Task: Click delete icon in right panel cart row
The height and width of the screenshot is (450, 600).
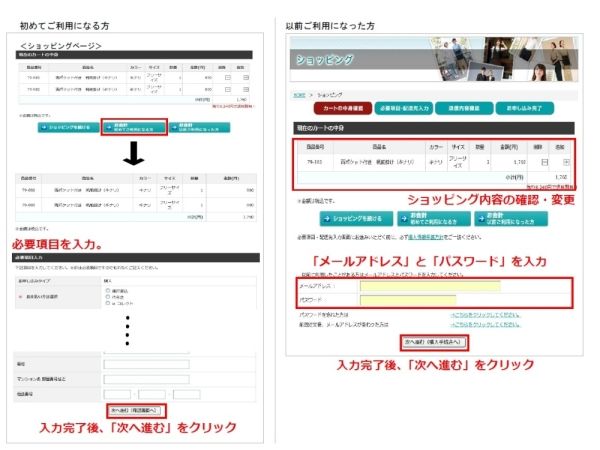Action: coord(544,161)
